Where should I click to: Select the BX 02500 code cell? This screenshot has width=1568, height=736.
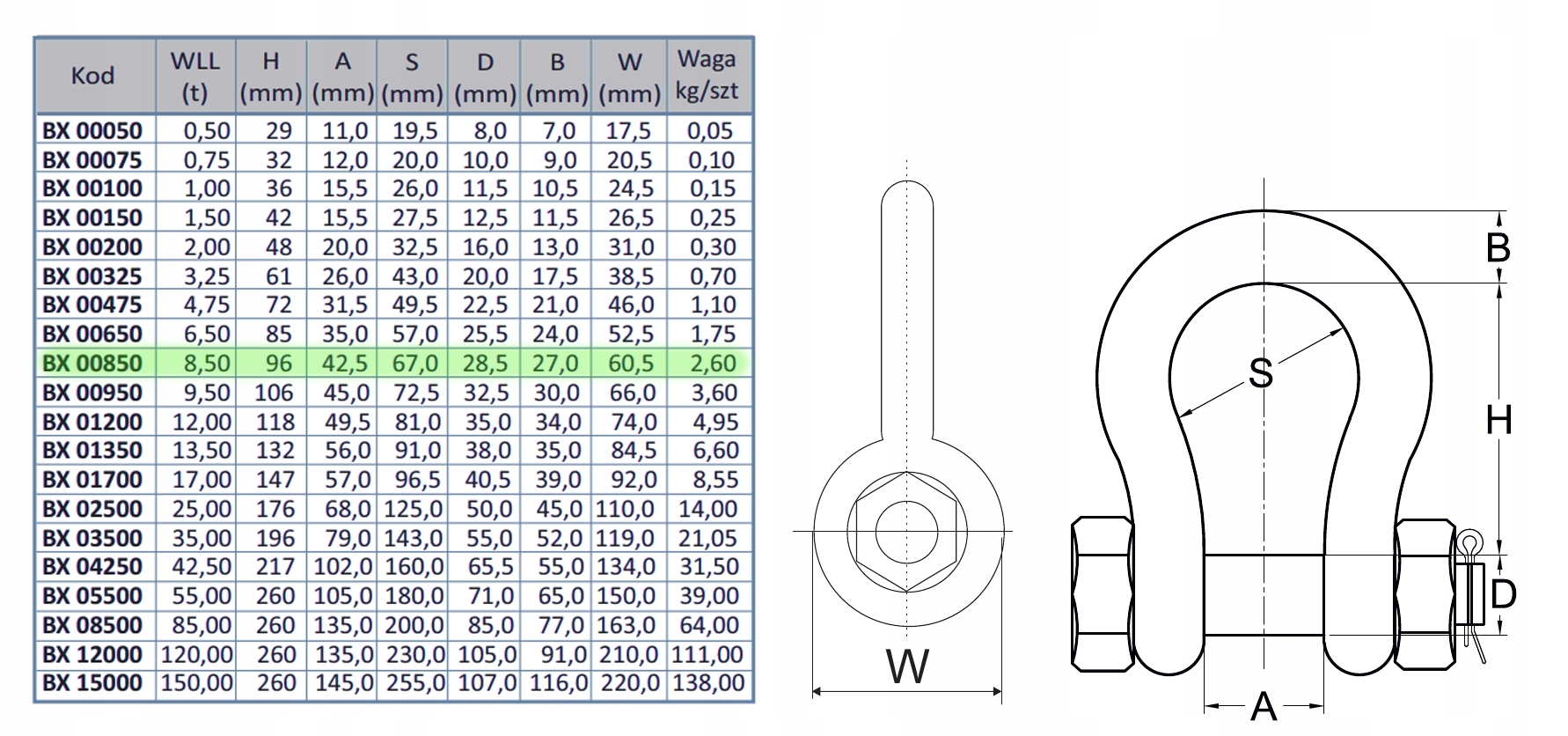click(x=92, y=509)
